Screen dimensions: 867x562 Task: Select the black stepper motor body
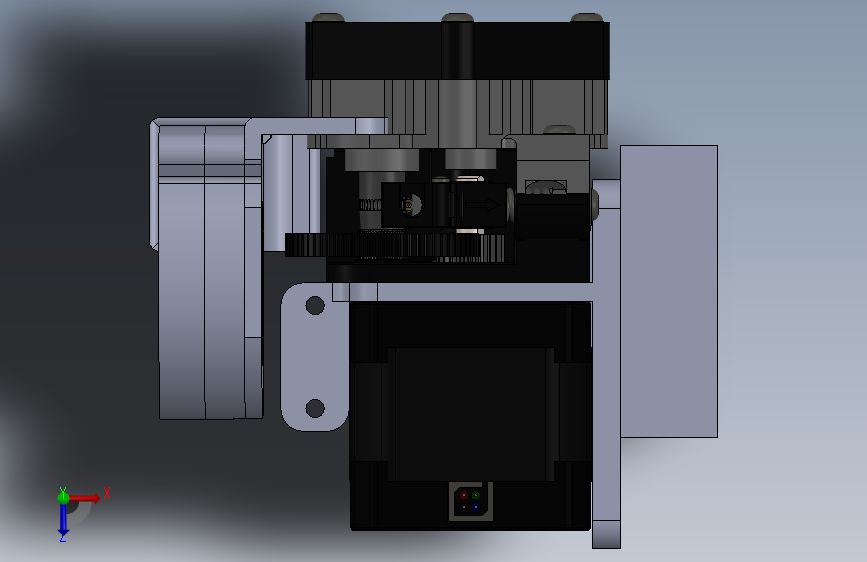pyautogui.click(x=471, y=416)
